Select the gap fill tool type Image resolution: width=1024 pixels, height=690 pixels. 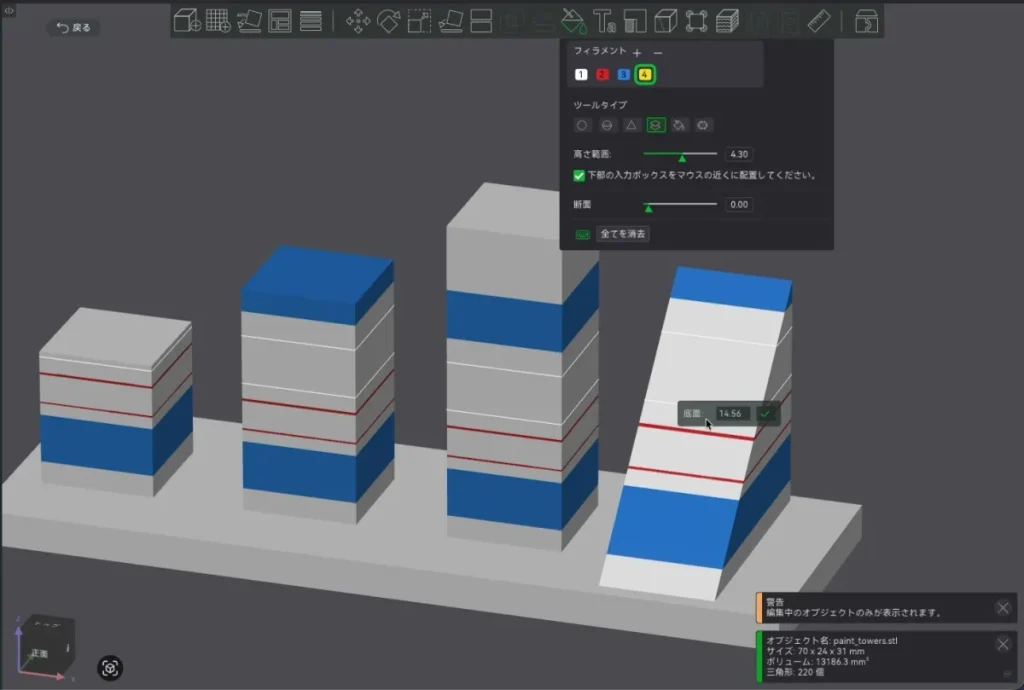point(703,125)
